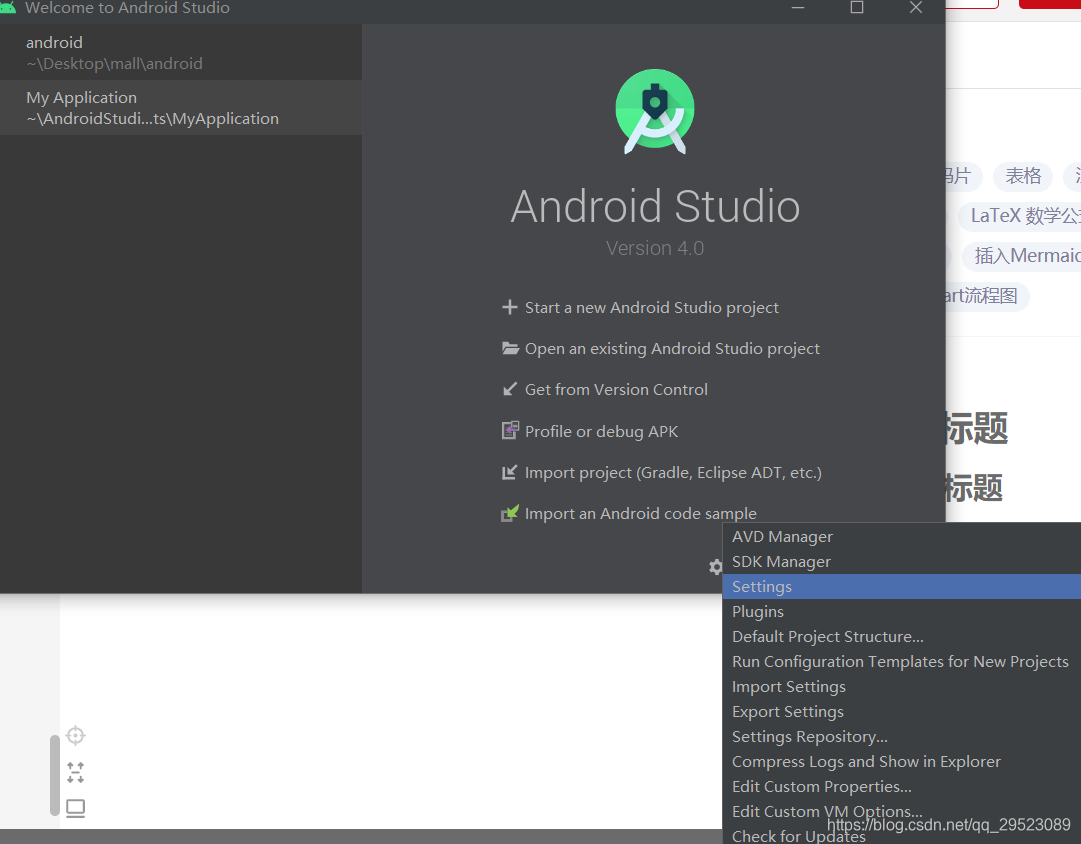Click the crosshair target icon in the browser page

75,736
